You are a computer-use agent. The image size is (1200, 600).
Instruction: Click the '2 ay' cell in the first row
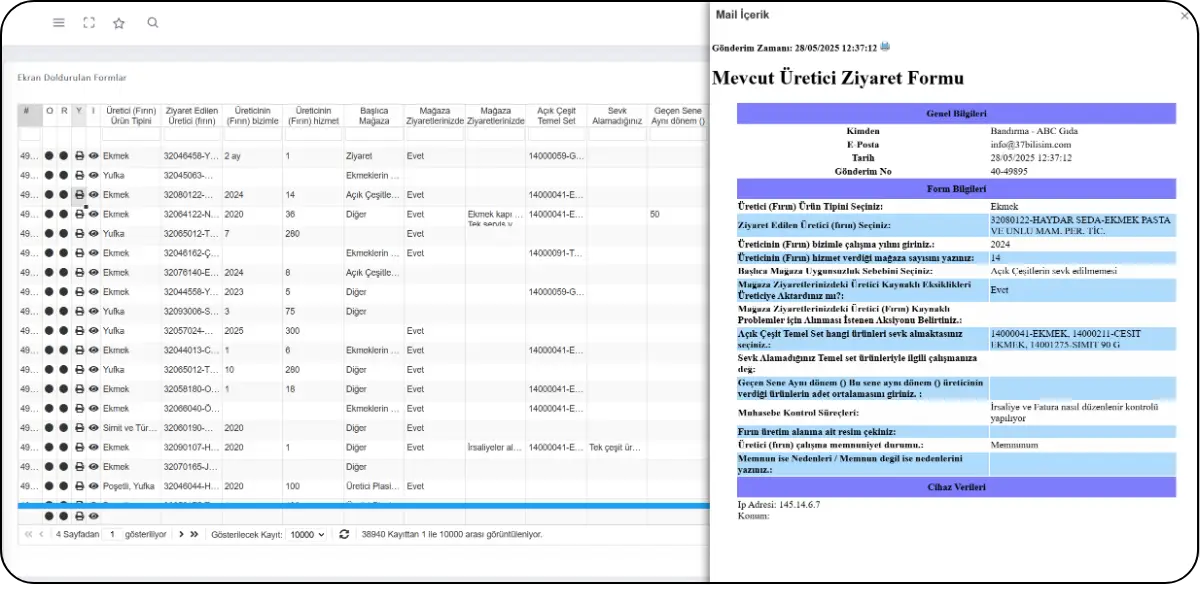[x=233, y=156]
